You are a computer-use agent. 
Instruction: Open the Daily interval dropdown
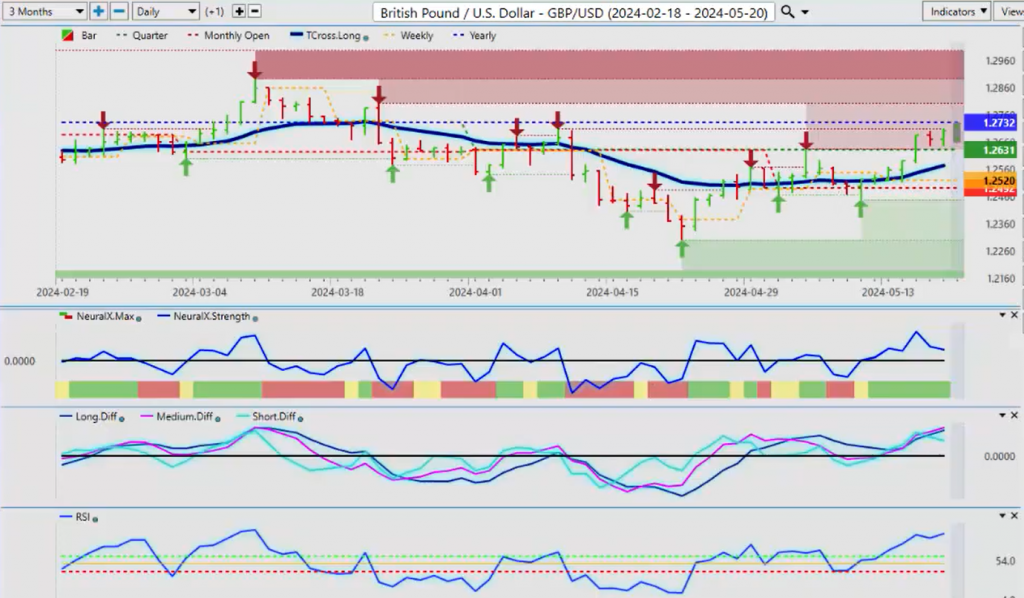tap(165, 11)
